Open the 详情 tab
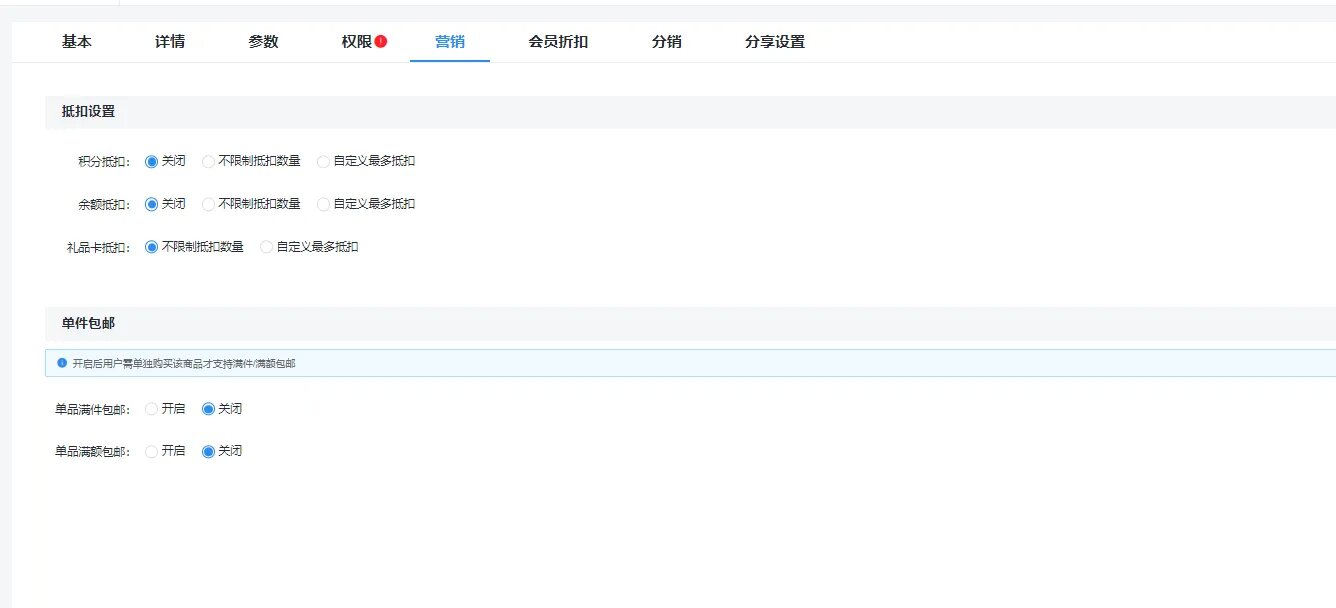The width and height of the screenshot is (1336, 608). point(170,42)
